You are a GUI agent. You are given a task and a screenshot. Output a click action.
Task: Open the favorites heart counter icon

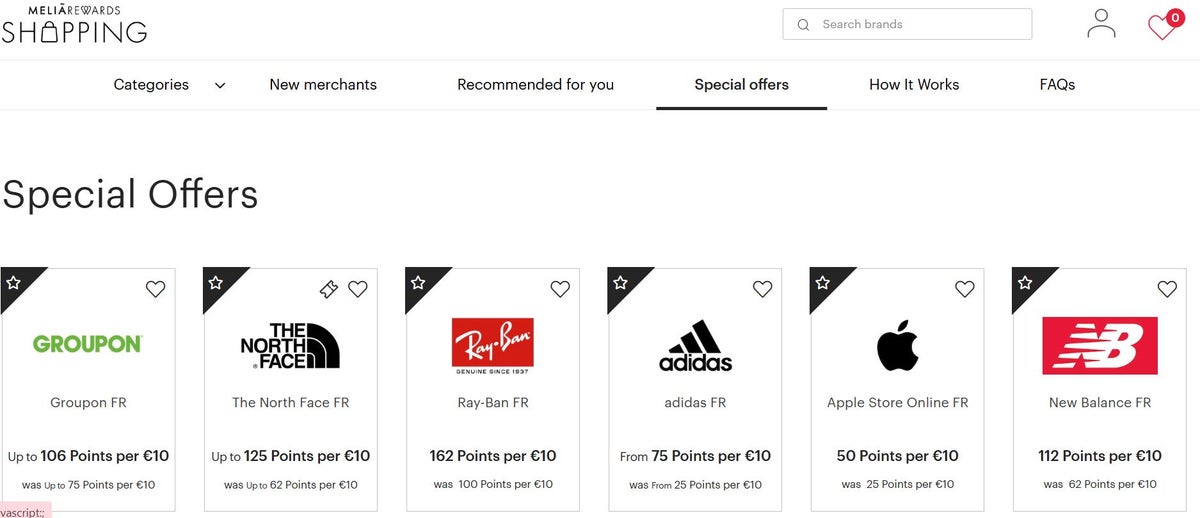coord(1162,25)
